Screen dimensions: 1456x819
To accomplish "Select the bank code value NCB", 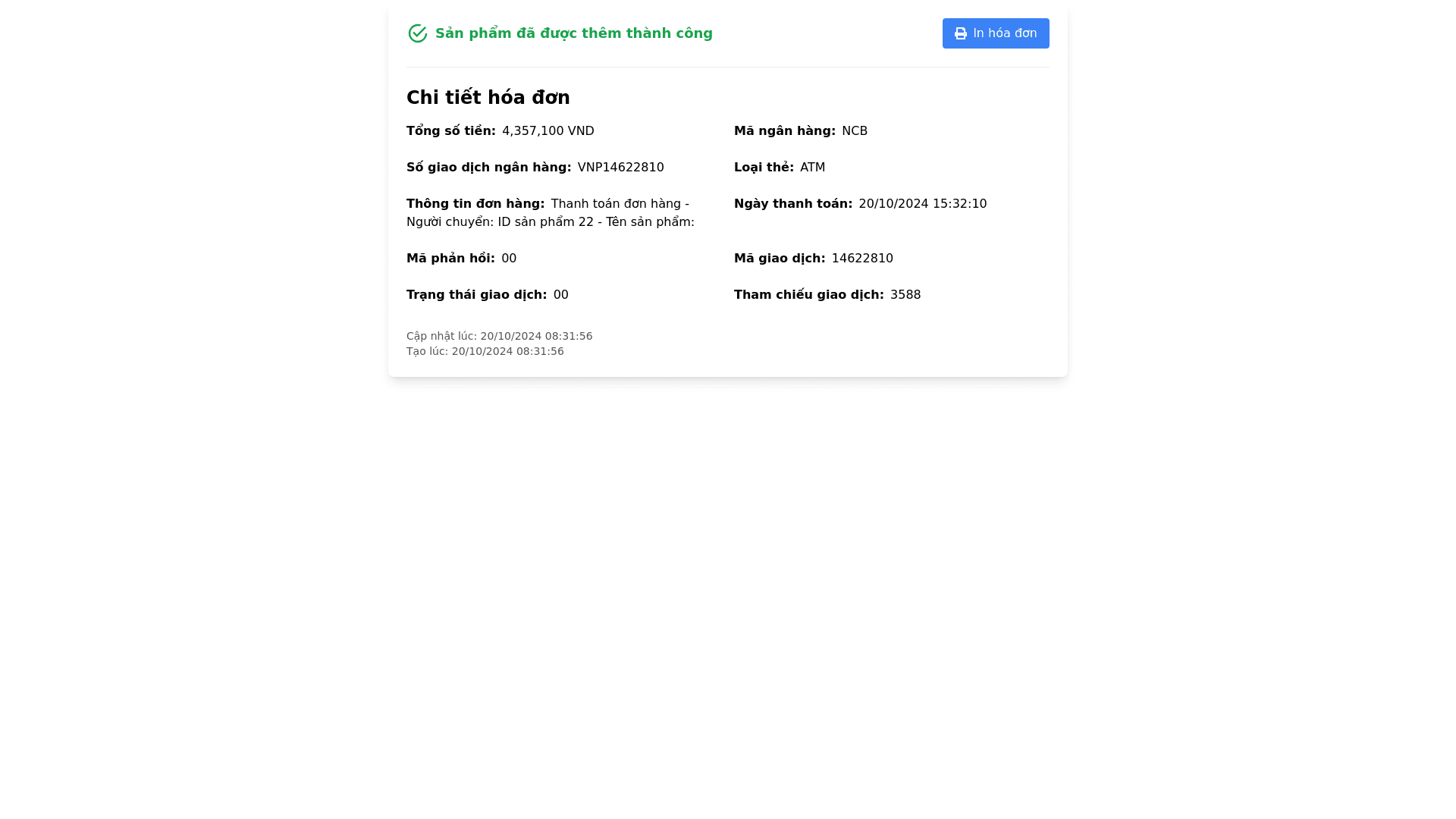I will pyautogui.click(x=855, y=131).
